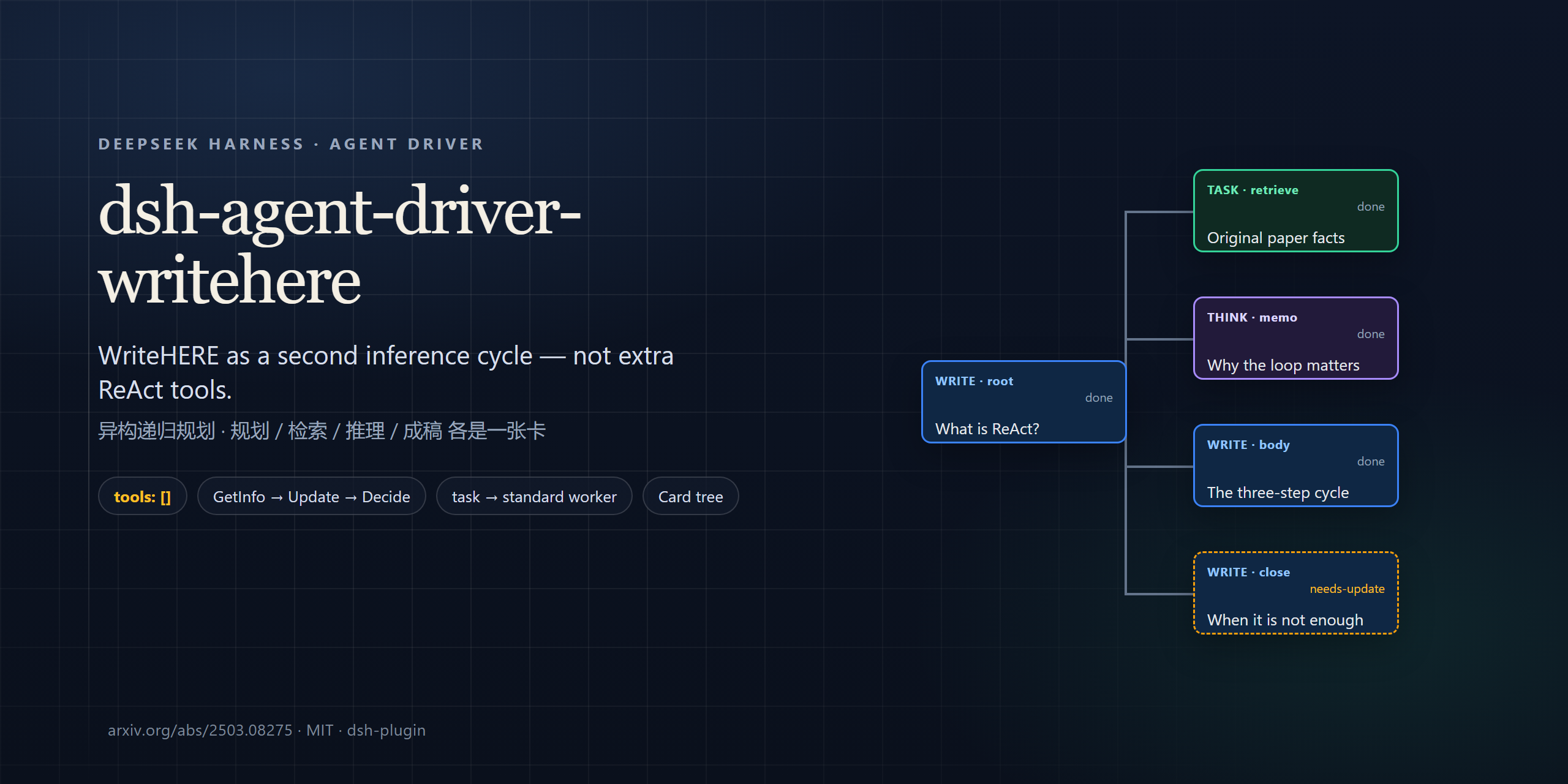The image size is (1568, 784).
Task: Click 'done' status in the 'WRITE · body' card
Action: coord(1371,461)
